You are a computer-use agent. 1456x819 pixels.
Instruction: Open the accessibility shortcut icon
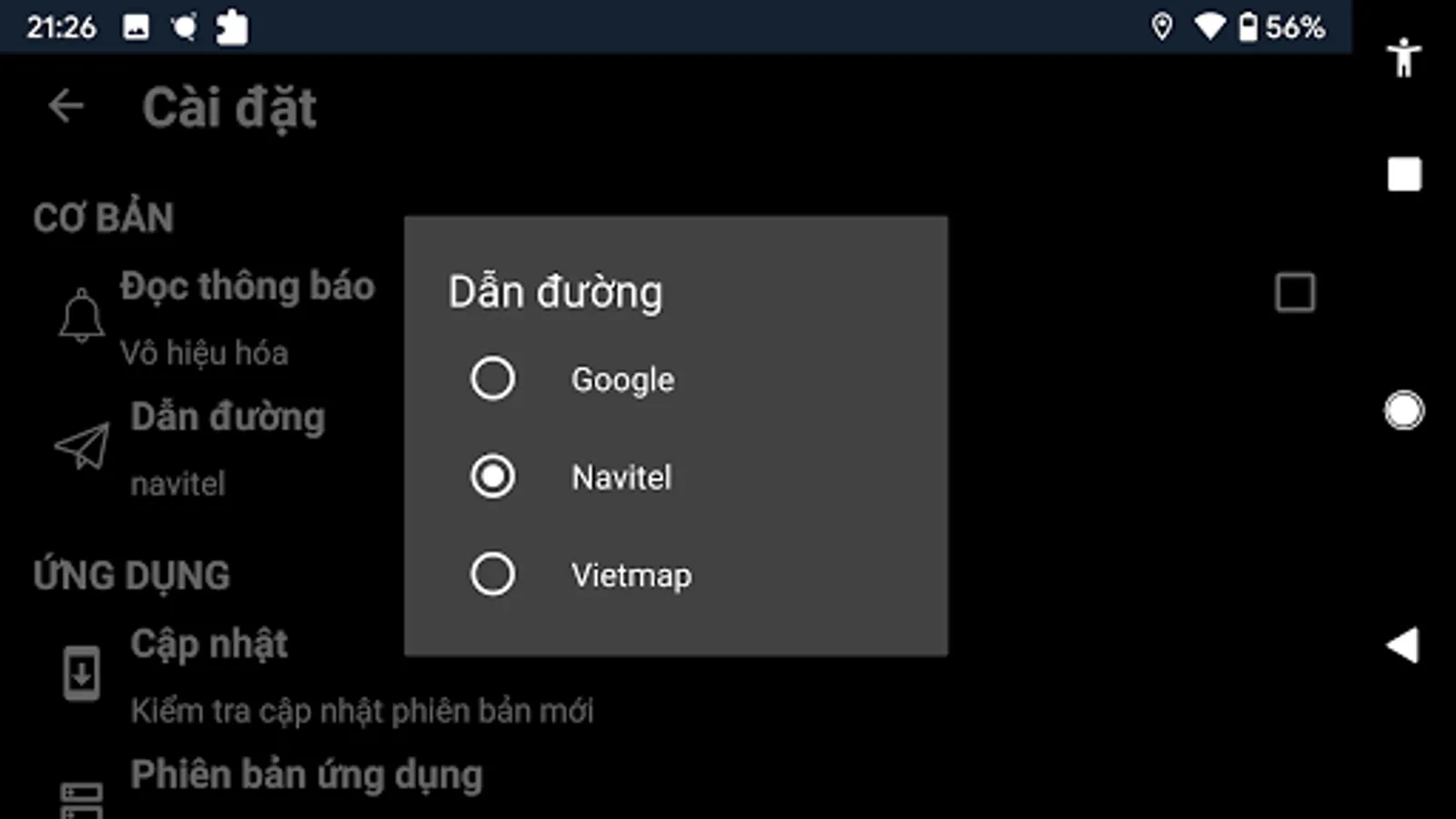1404,57
